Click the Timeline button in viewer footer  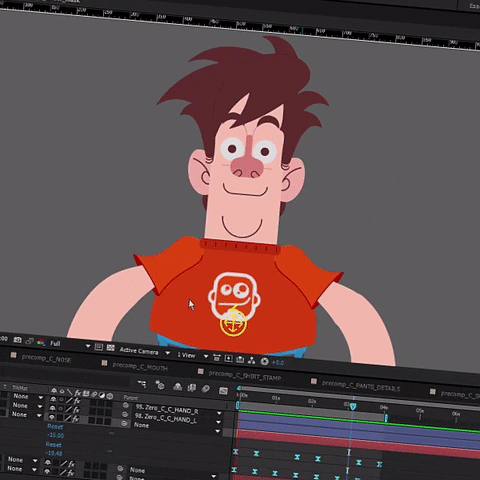coord(240,359)
